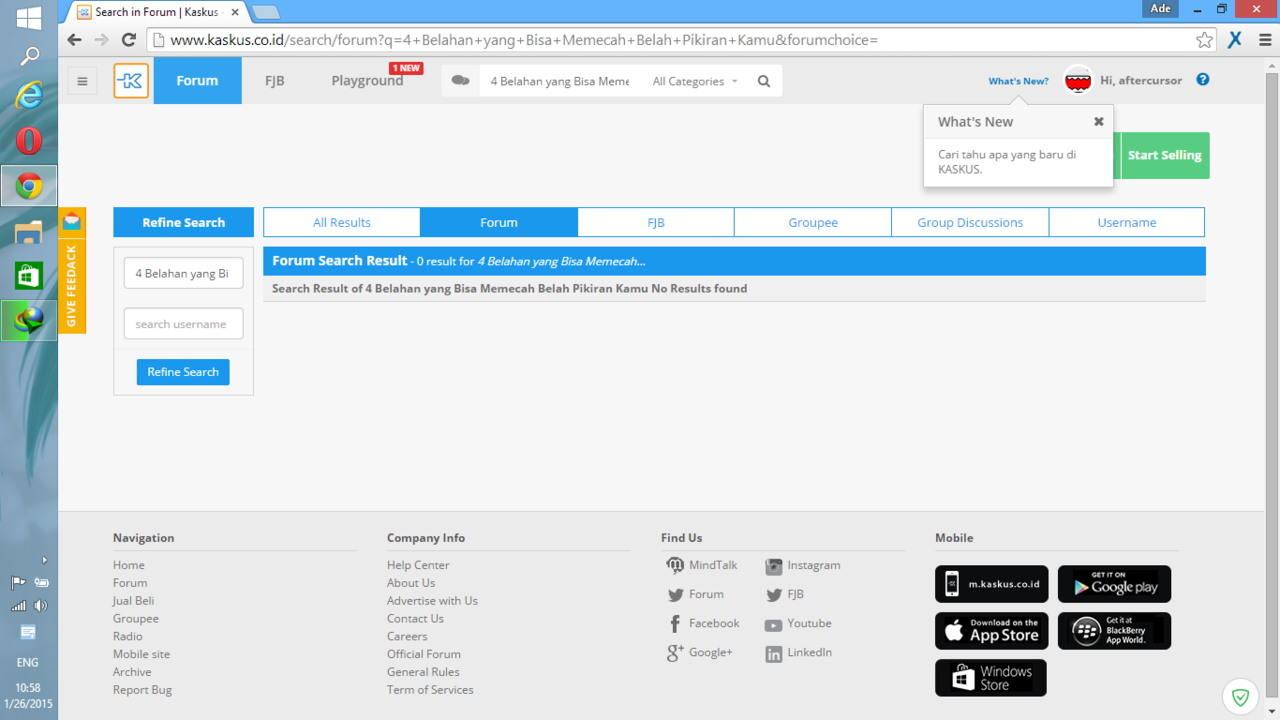Switch to the All Results tab
Viewport: 1280px width, 720px height.
click(342, 222)
